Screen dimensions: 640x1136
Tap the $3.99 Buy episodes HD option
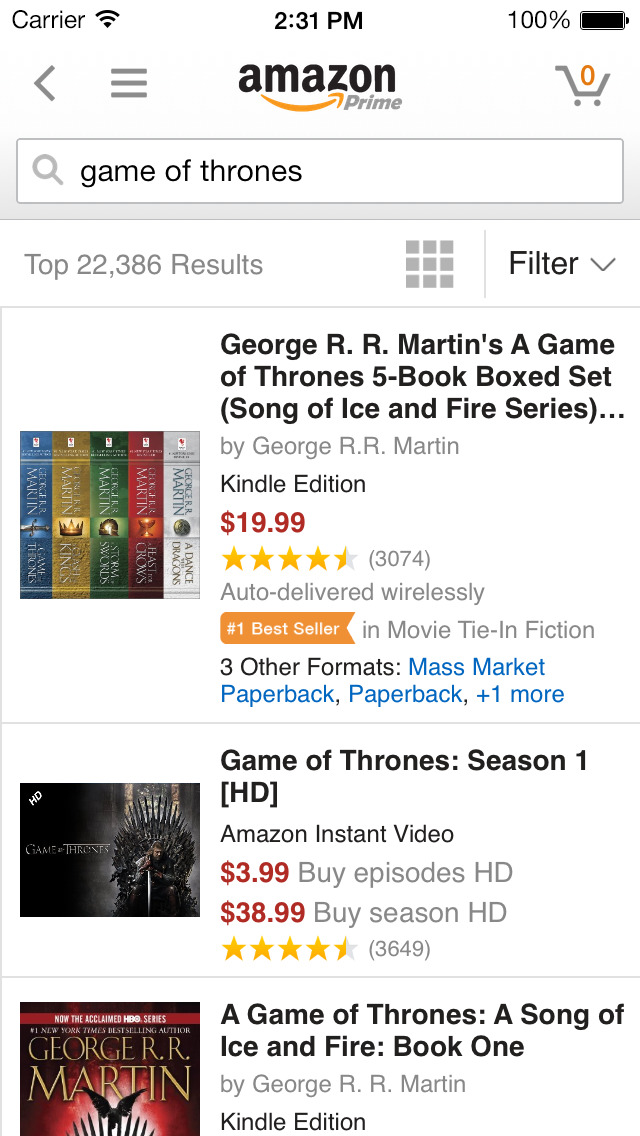point(366,873)
